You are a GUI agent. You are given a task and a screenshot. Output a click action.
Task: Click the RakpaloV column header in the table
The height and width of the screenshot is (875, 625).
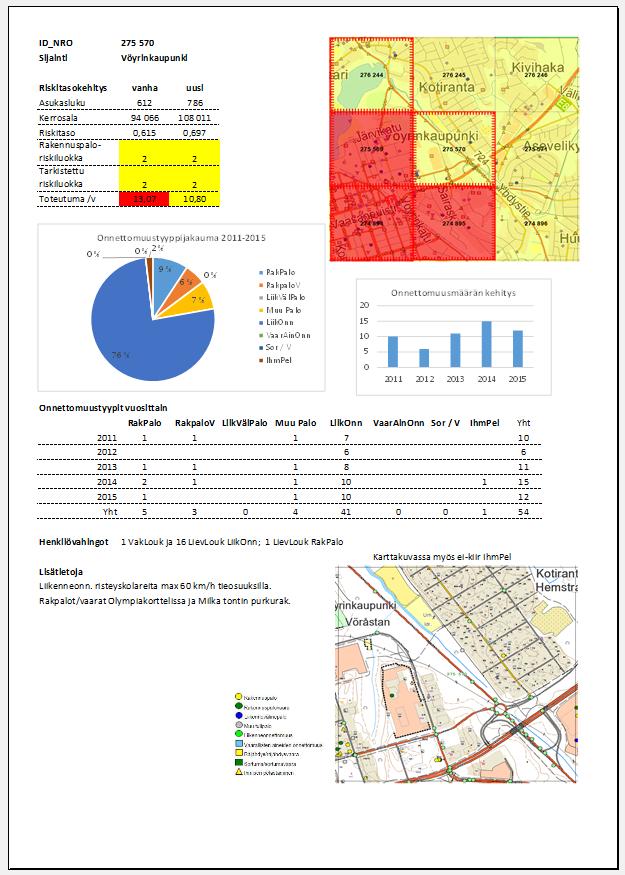pyautogui.click(x=195, y=424)
